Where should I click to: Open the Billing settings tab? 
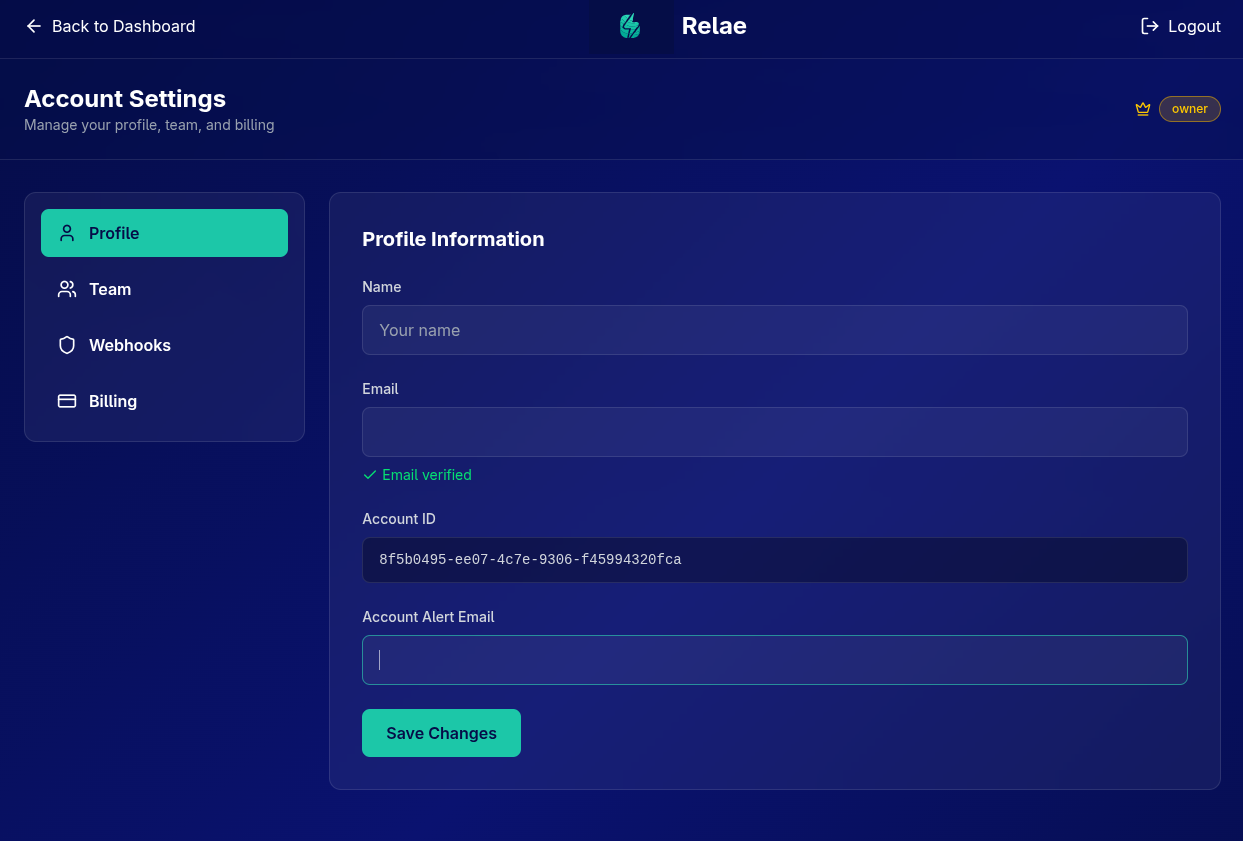pyautogui.click(x=112, y=400)
